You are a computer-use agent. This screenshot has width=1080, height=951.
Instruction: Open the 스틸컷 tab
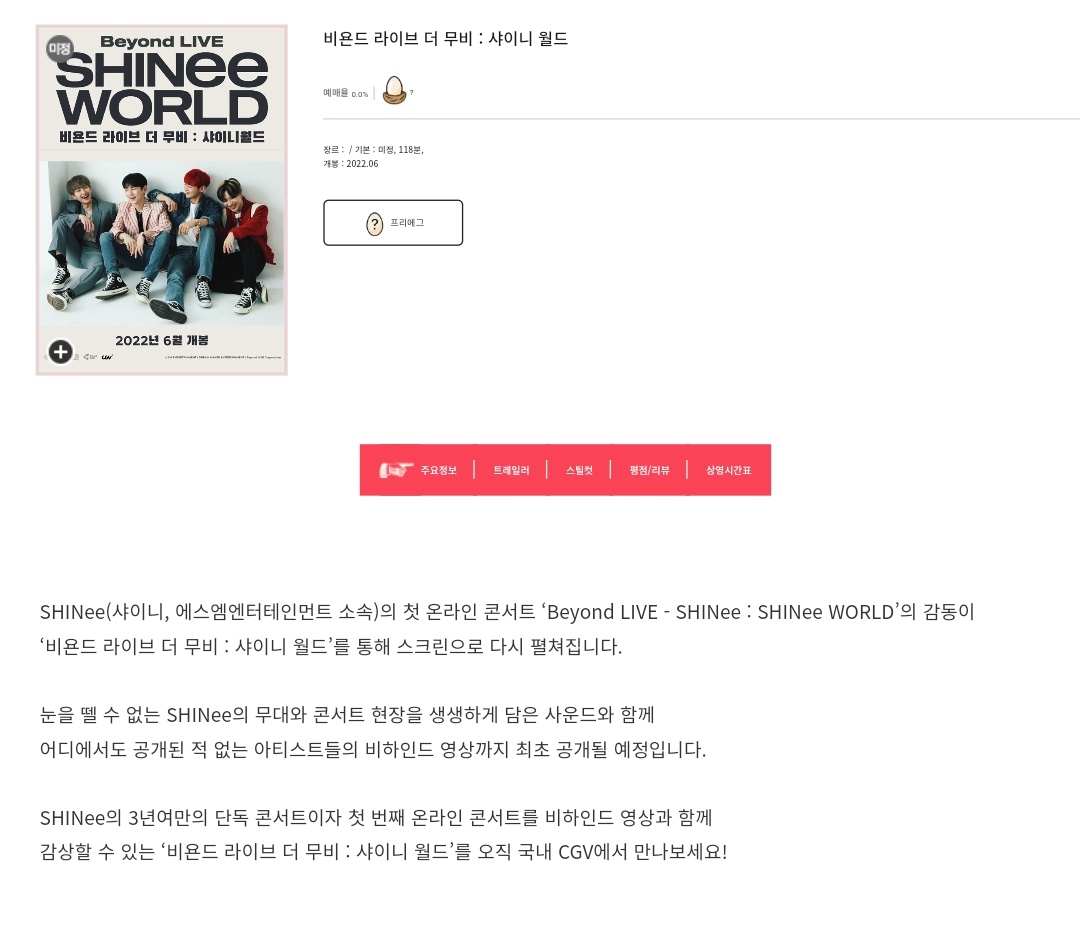pyautogui.click(x=579, y=470)
